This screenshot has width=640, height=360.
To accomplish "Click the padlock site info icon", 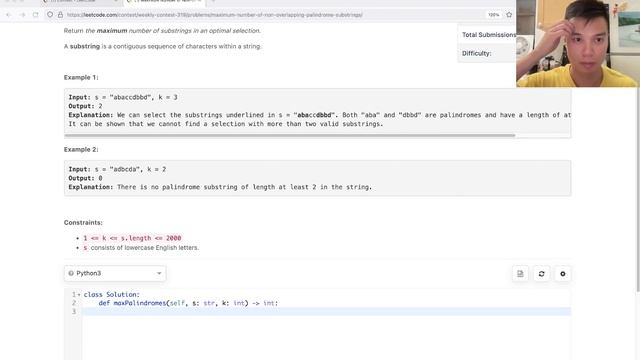I will 60,15.
